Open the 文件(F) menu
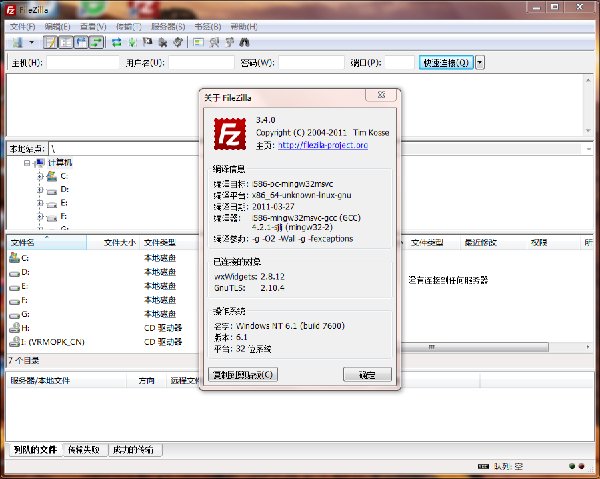Image resolution: width=600 pixels, height=479 pixels. pyautogui.click(x=22, y=27)
